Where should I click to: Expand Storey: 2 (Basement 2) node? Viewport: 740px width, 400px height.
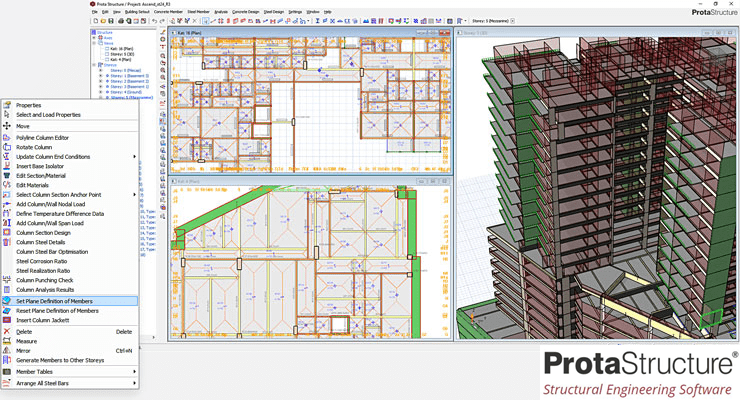pyautogui.click(x=101, y=81)
